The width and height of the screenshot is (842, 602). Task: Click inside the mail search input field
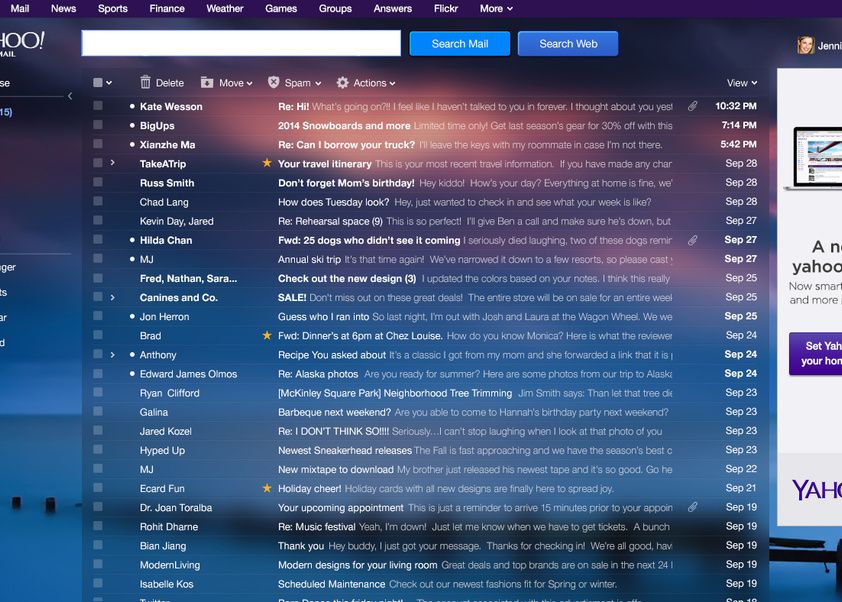(240, 44)
